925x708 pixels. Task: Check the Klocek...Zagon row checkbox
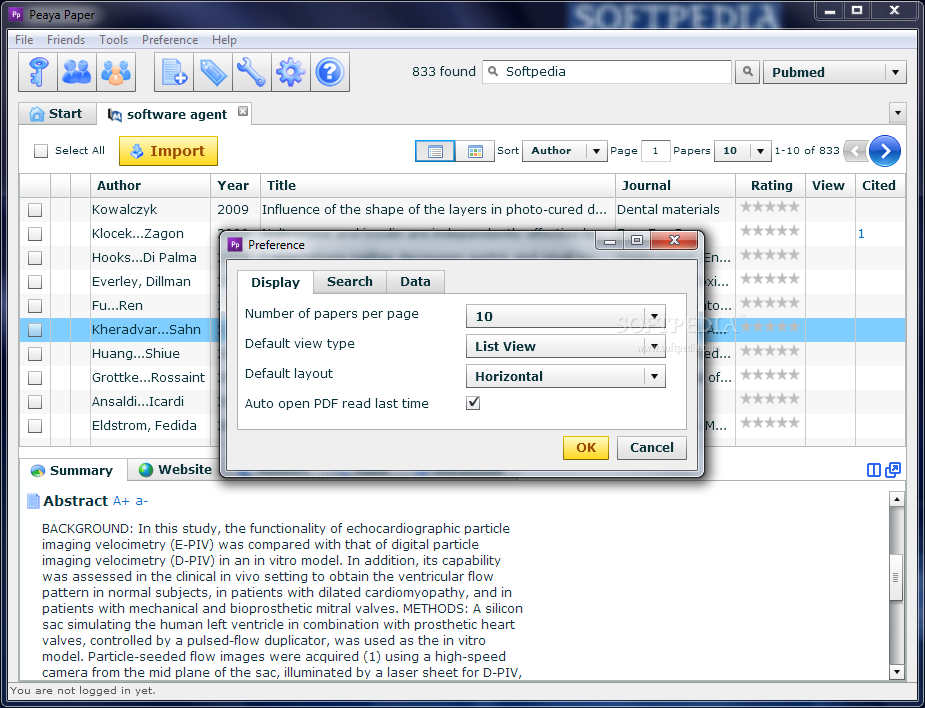coord(35,234)
